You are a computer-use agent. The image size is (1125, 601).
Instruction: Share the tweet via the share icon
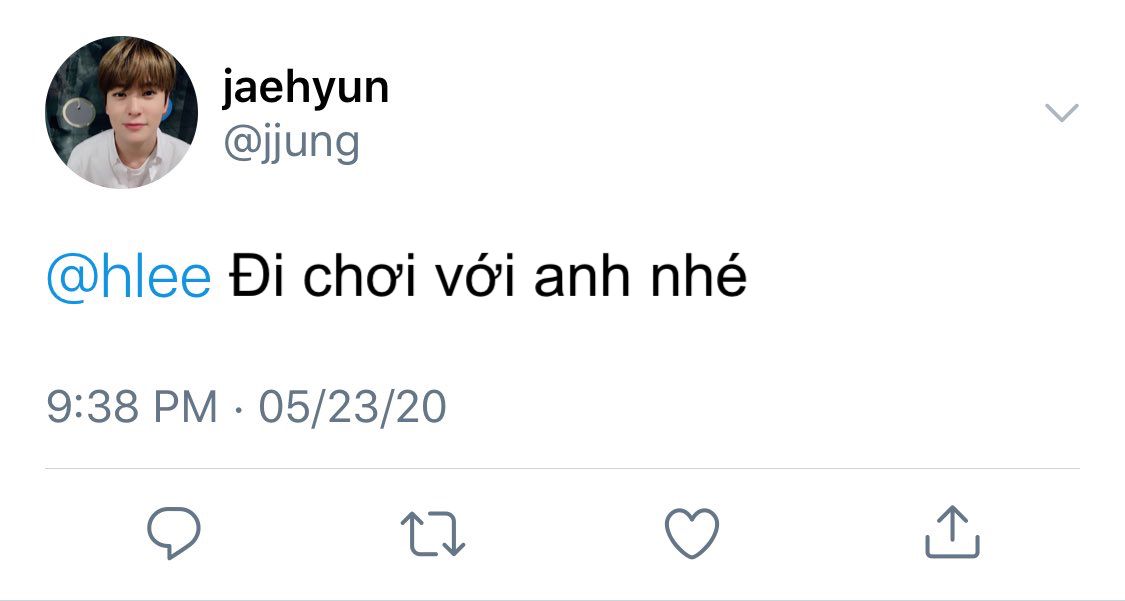pos(951,532)
